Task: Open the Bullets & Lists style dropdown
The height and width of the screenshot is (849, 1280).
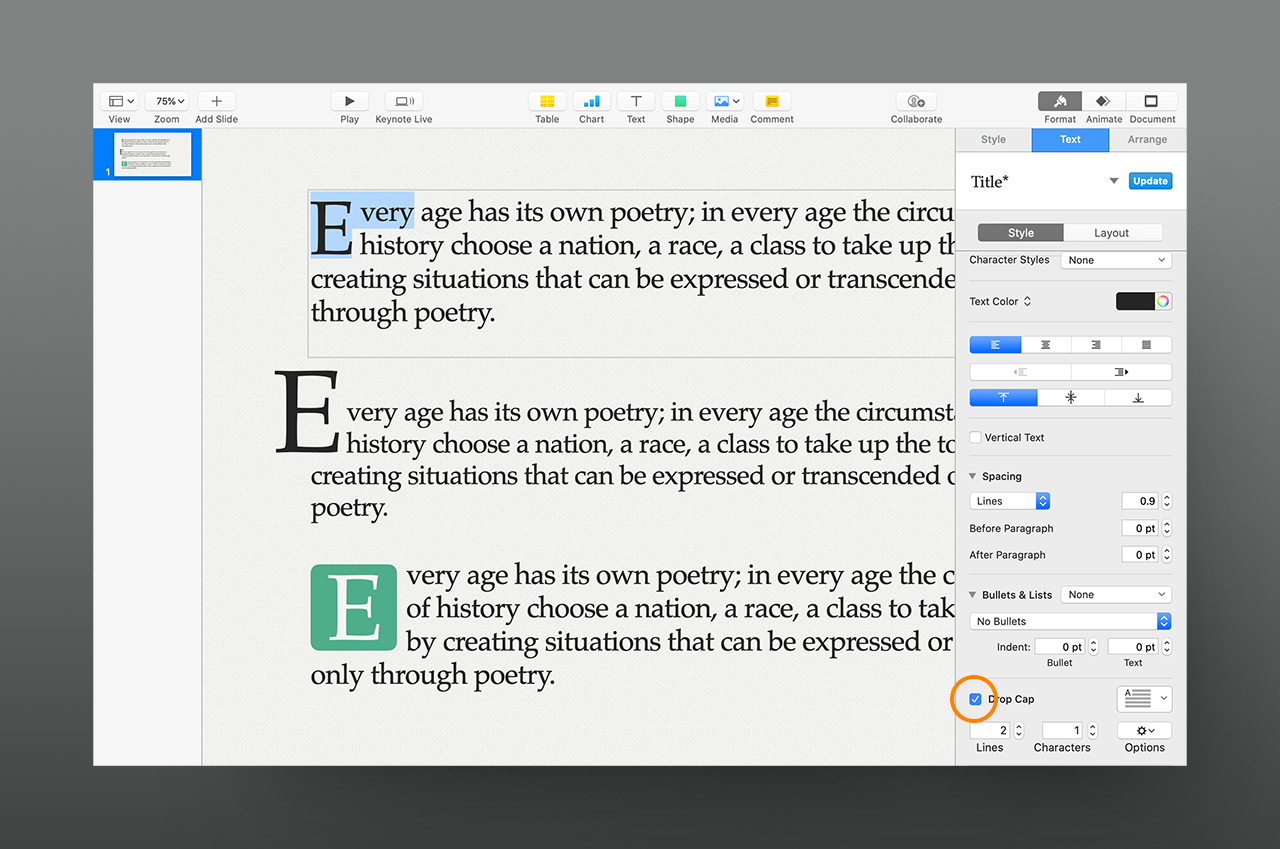Action: [1115, 594]
